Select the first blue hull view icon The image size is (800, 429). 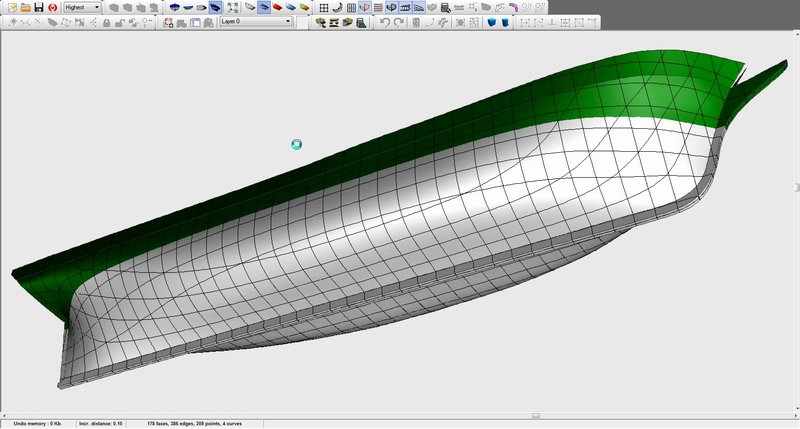[173, 7]
